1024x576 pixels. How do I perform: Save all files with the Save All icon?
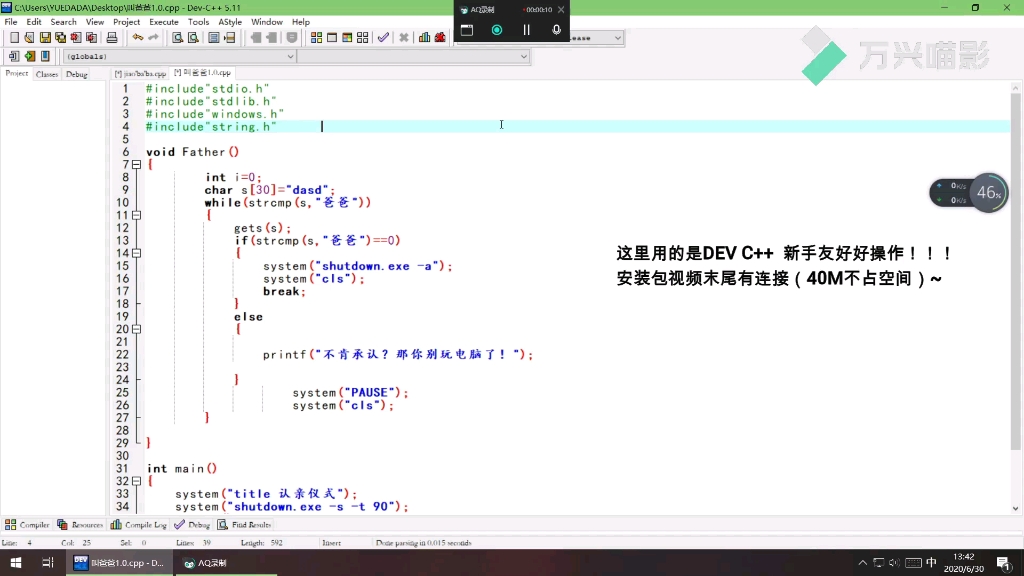point(61,38)
